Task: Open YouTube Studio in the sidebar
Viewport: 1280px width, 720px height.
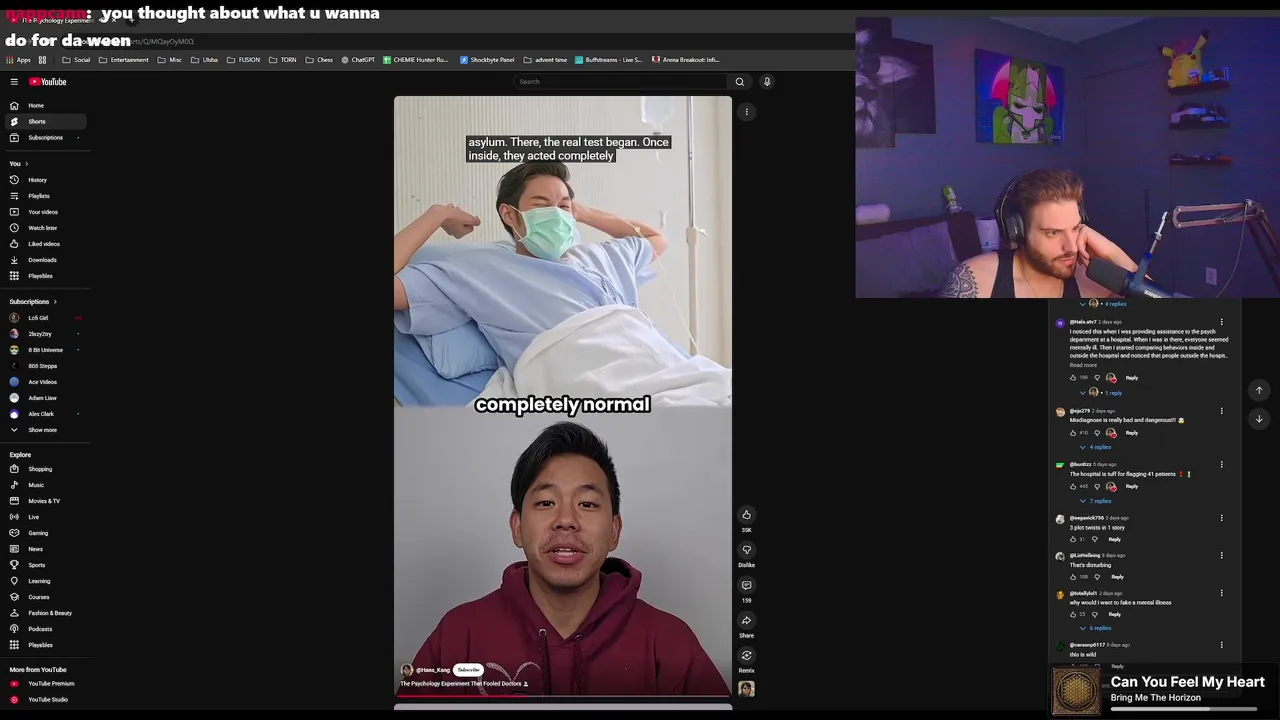Action: 44,700
